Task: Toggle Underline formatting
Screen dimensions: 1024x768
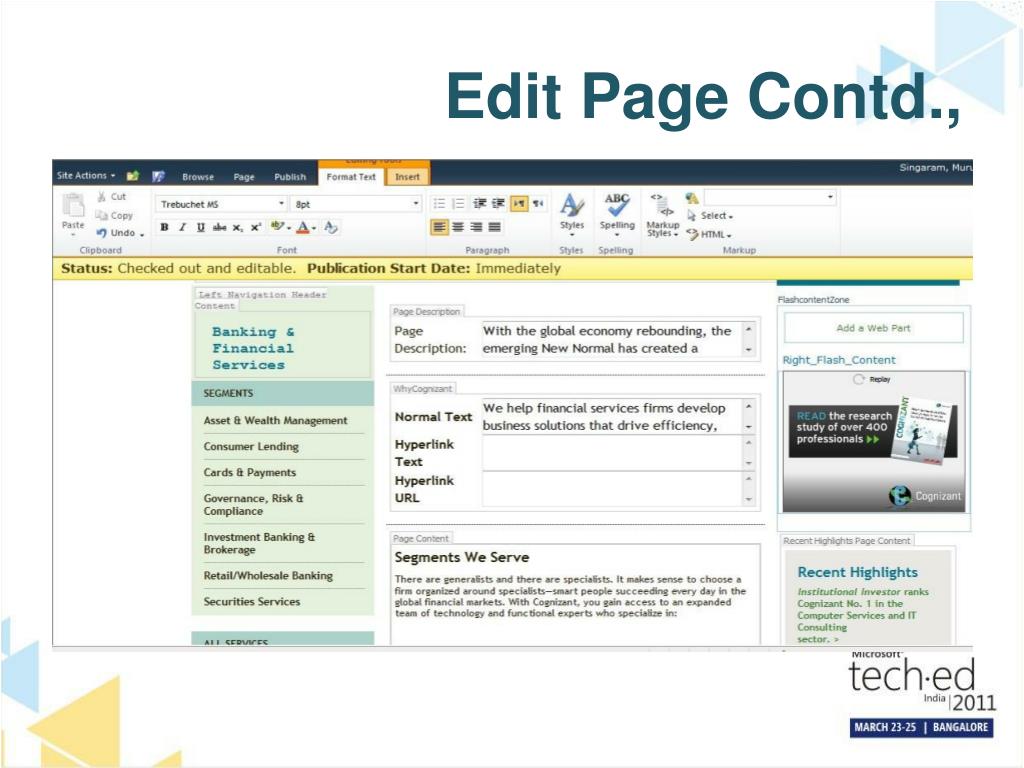Action: 200,227
